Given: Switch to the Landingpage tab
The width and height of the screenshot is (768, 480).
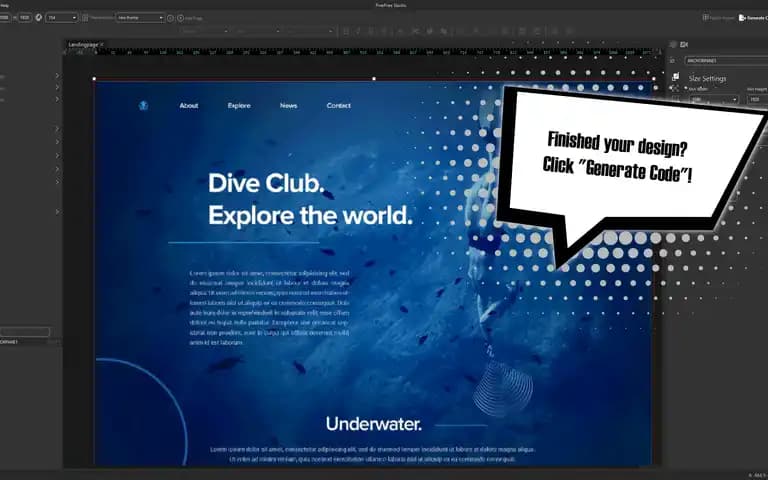Looking at the screenshot, I should [x=83, y=45].
